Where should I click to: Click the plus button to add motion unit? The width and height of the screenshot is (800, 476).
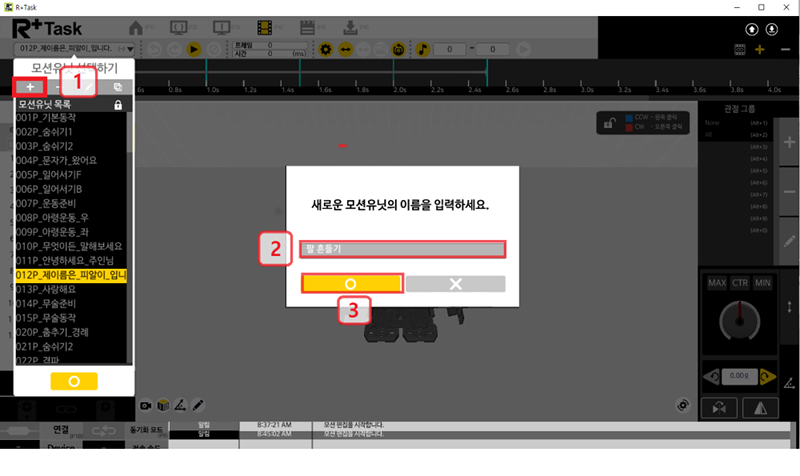point(29,87)
